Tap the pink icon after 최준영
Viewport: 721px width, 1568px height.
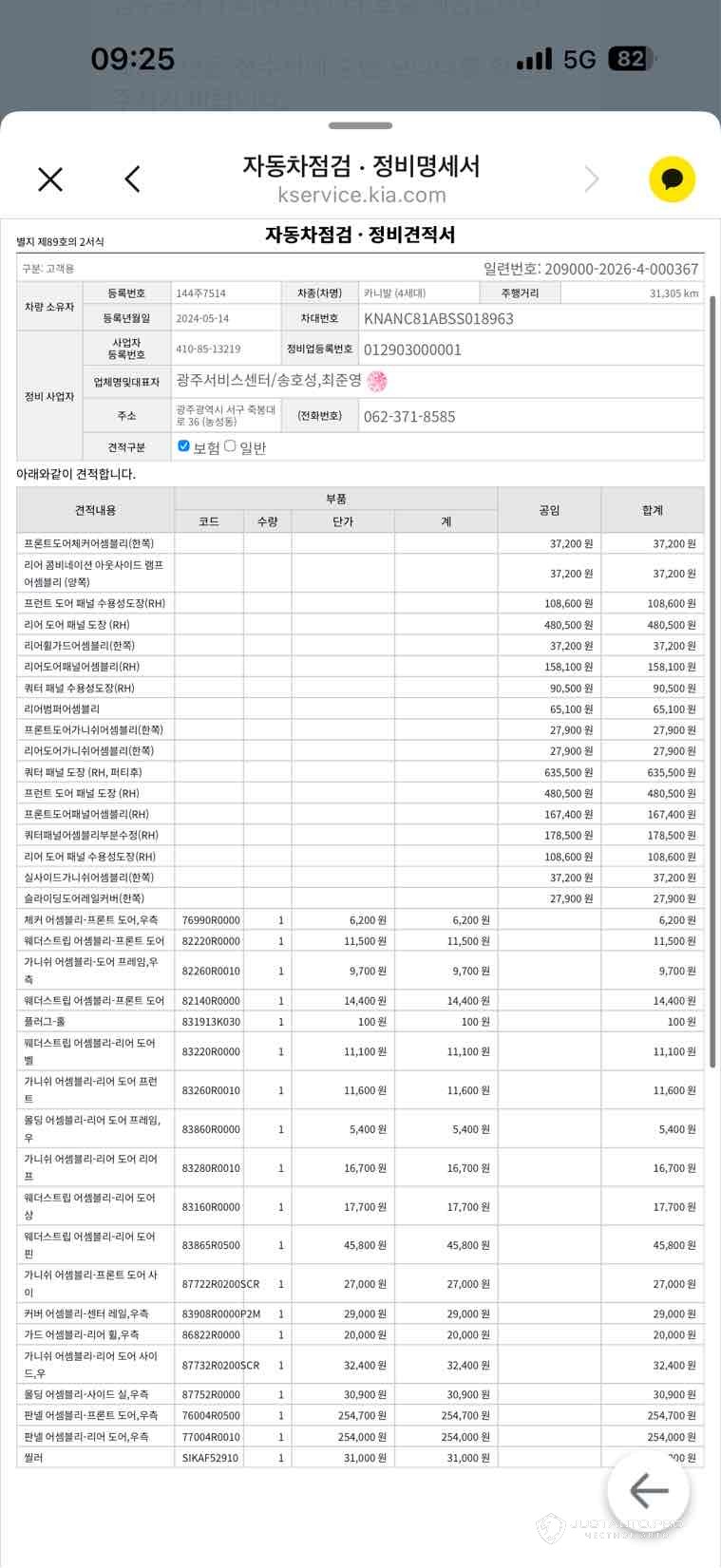click(376, 381)
